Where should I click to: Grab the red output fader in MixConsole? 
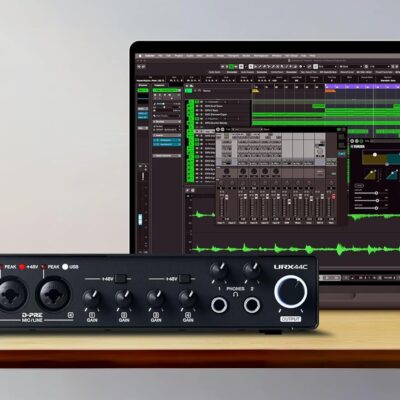pyautogui.click(x=333, y=197)
